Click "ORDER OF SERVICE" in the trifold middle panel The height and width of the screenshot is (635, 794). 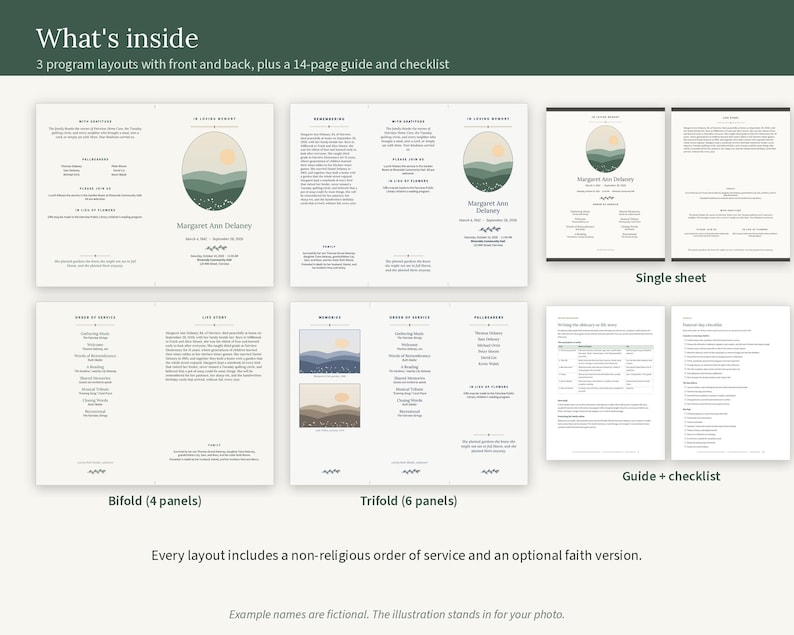point(409,318)
